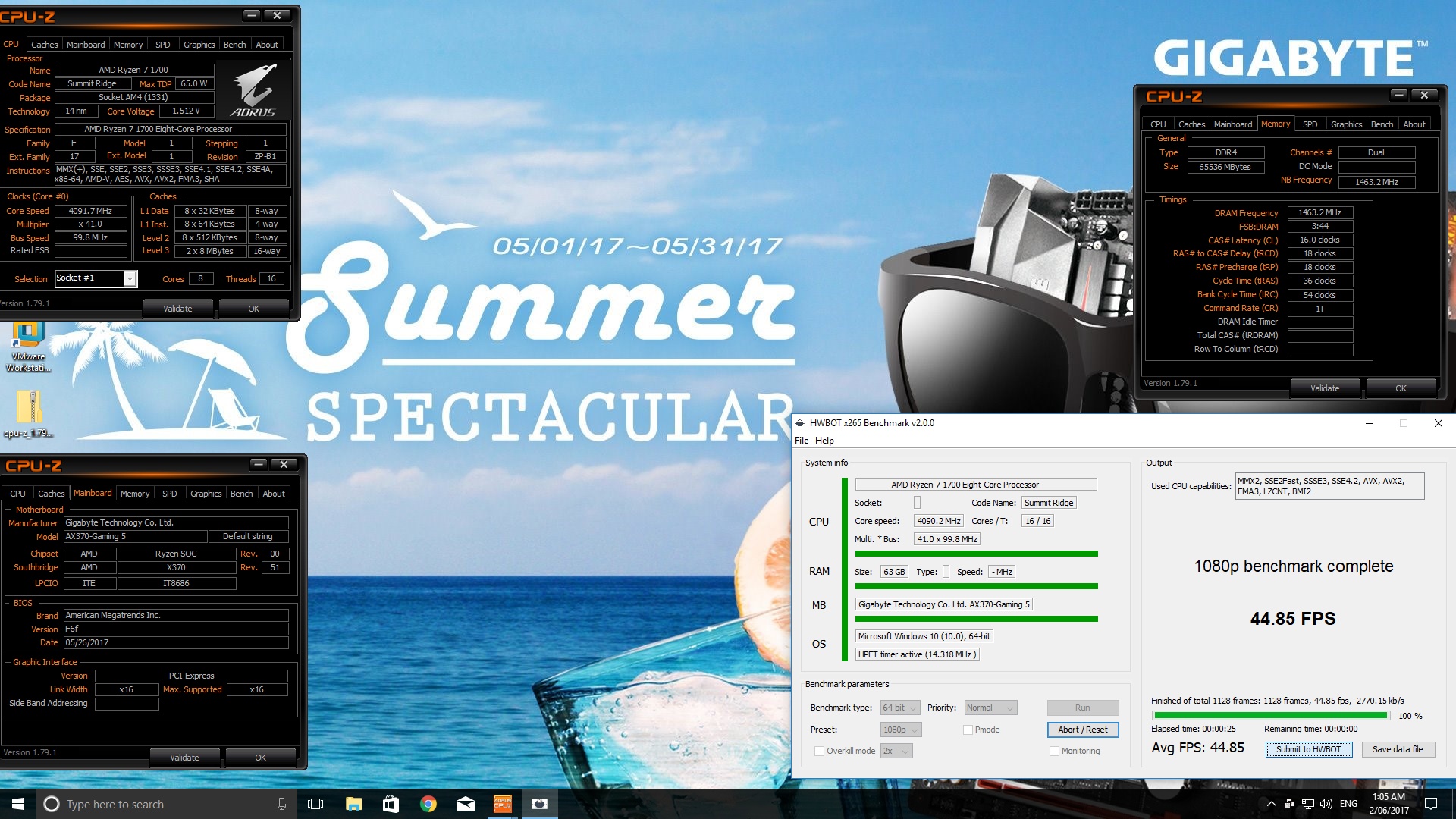1456x819 pixels.
Task: Click Submit to HWBOT button
Action: tap(1308, 749)
